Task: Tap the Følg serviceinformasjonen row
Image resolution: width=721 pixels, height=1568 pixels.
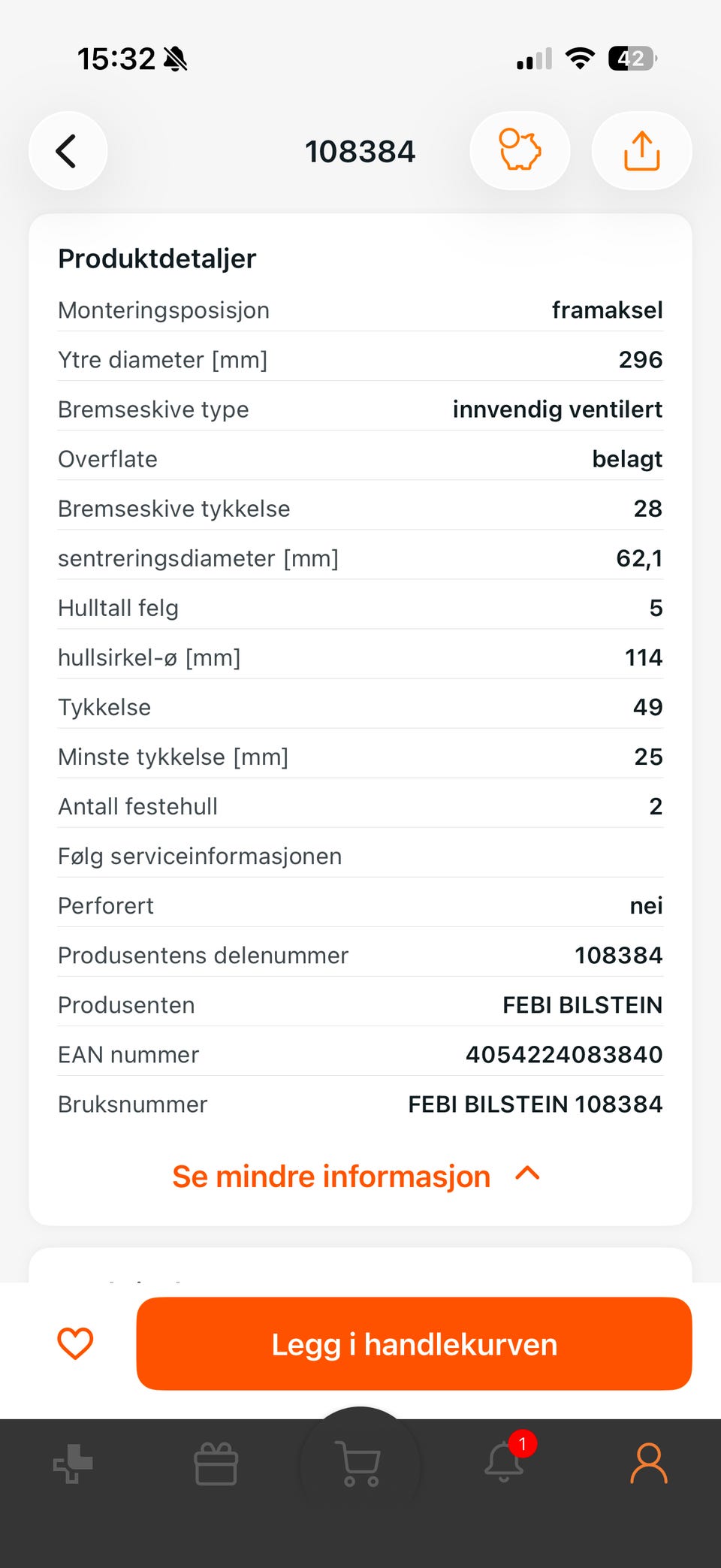Action: click(360, 856)
